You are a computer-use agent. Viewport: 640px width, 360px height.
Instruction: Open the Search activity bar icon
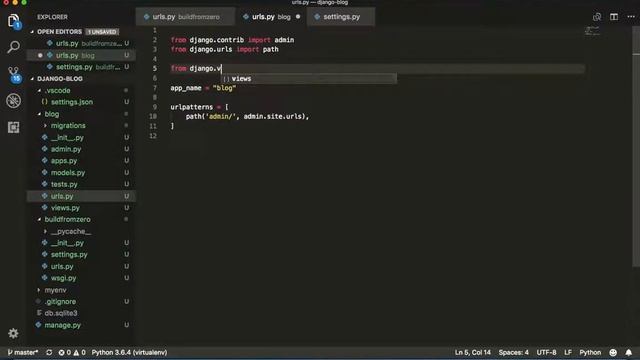13,47
